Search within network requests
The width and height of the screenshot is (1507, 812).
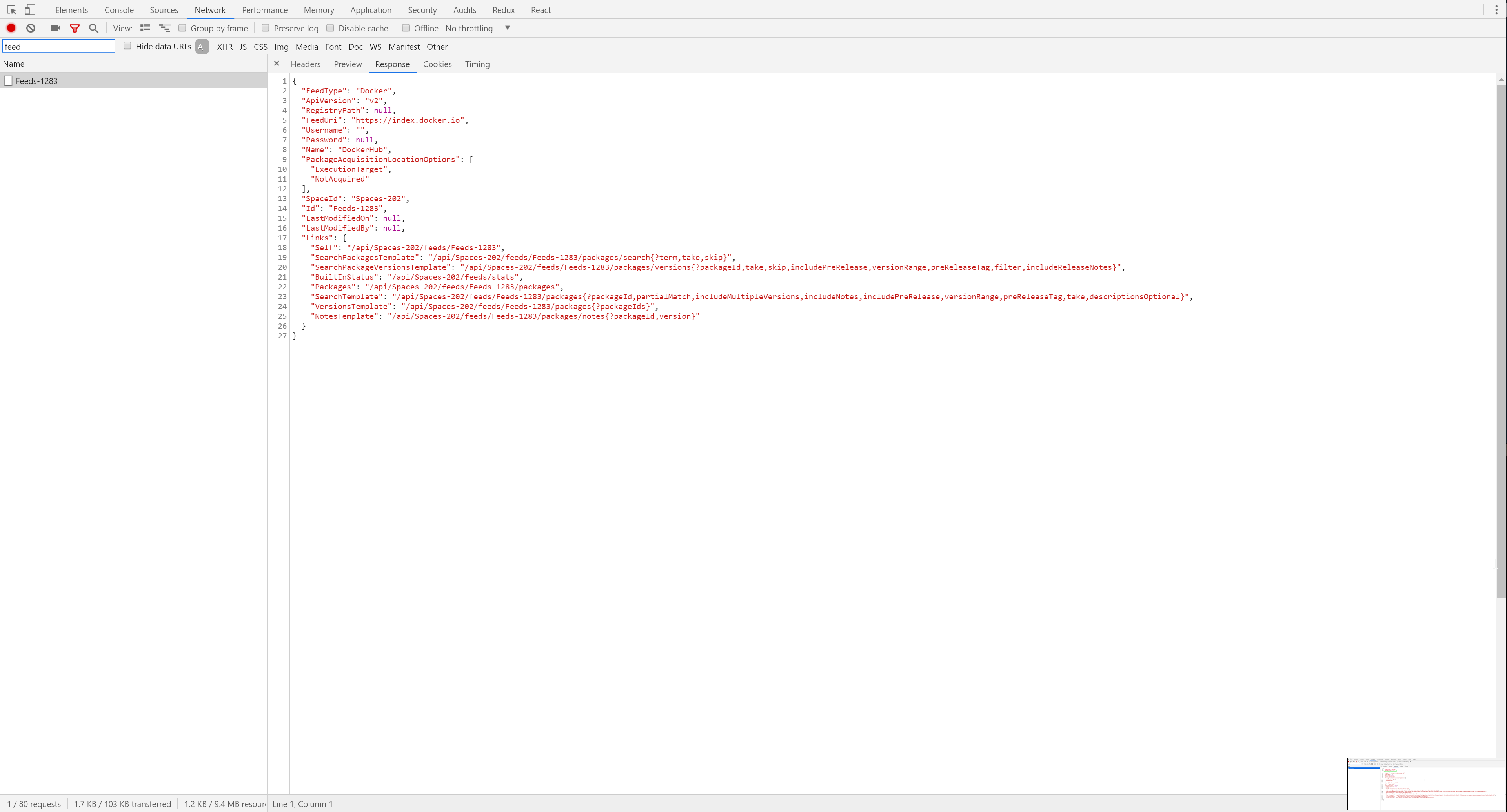pos(94,27)
